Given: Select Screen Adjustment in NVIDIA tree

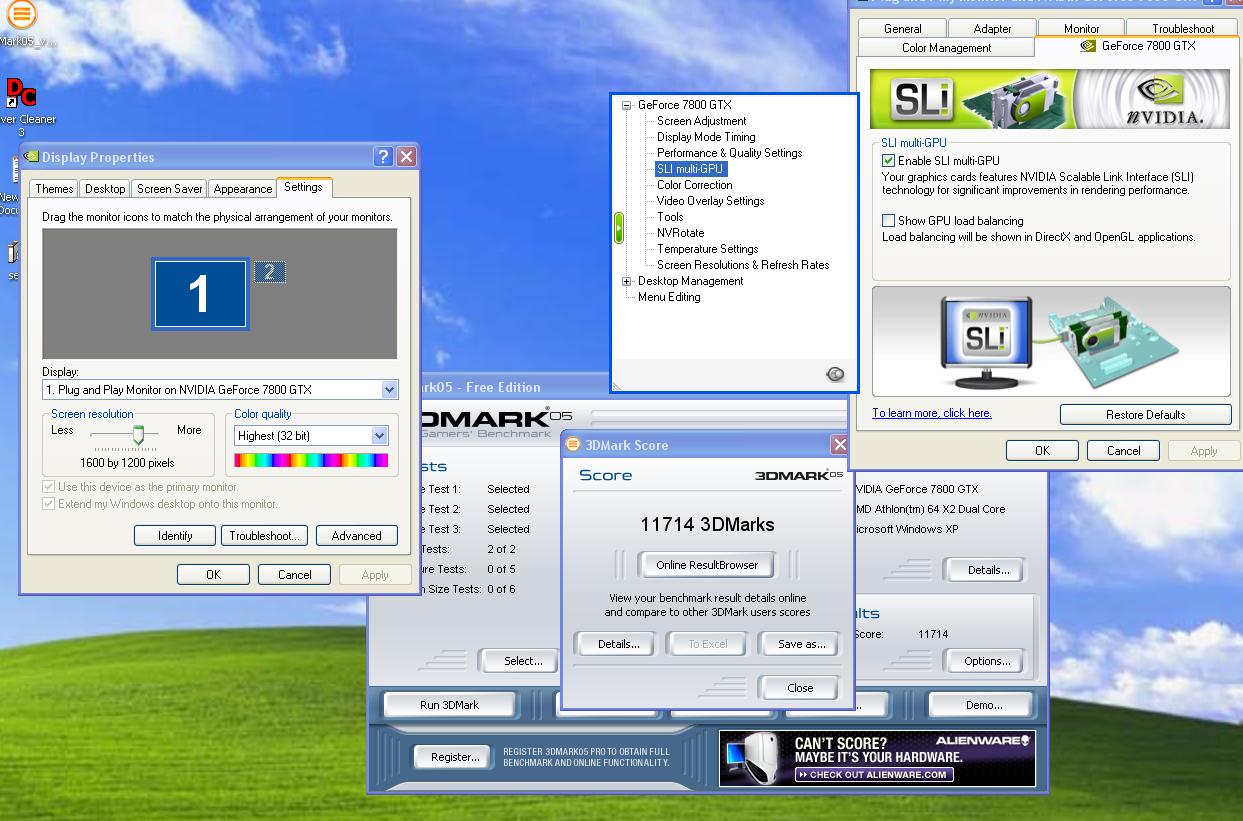Looking at the screenshot, I should coord(701,121).
